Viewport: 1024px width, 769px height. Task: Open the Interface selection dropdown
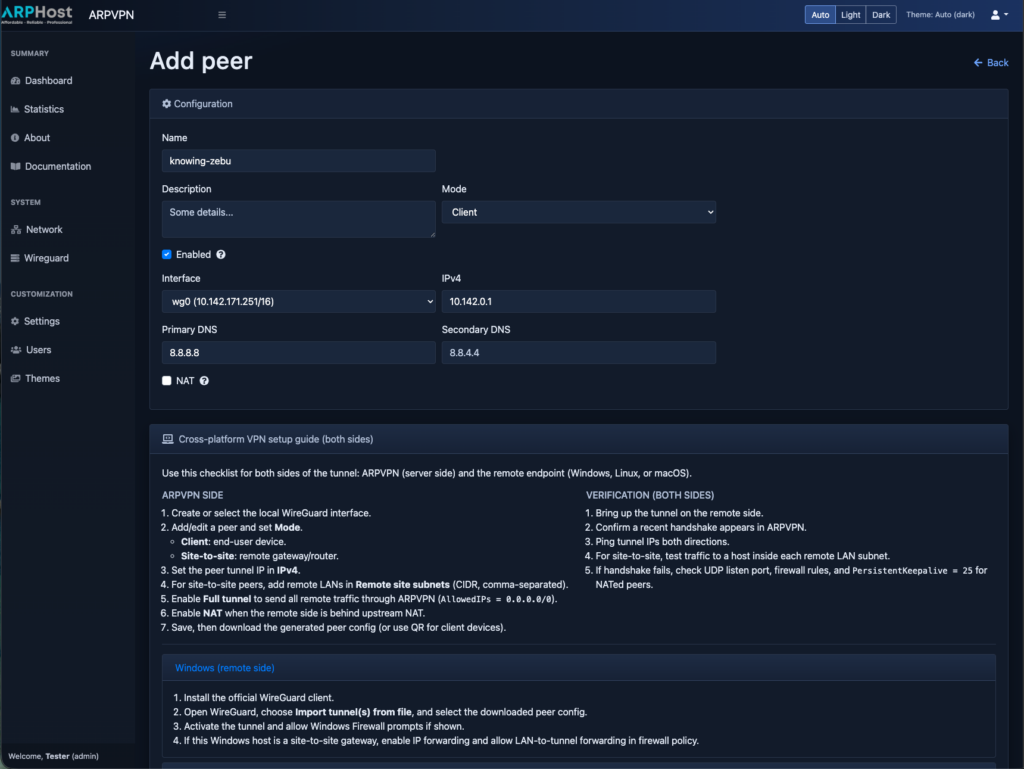pyautogui.click(x=298, y=301)
